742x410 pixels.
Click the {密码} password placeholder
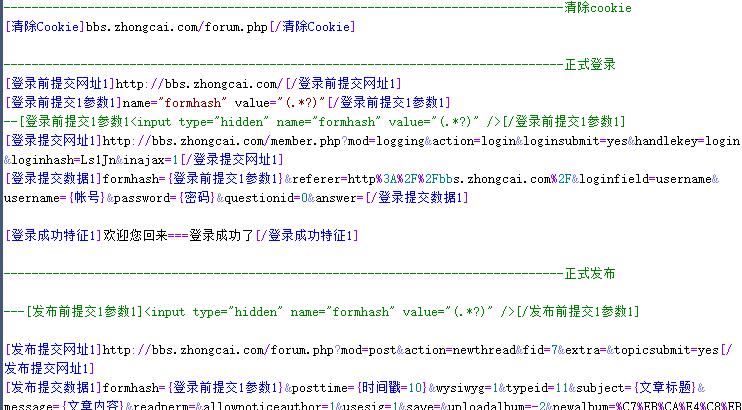195,198
